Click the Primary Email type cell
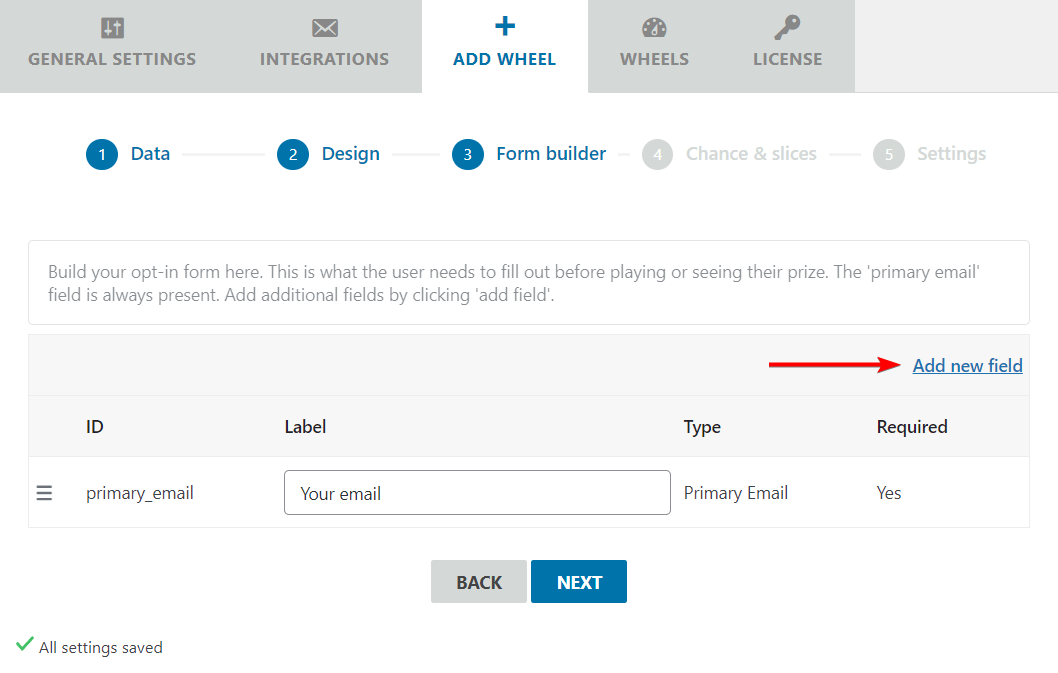 [x=735, y=493]
